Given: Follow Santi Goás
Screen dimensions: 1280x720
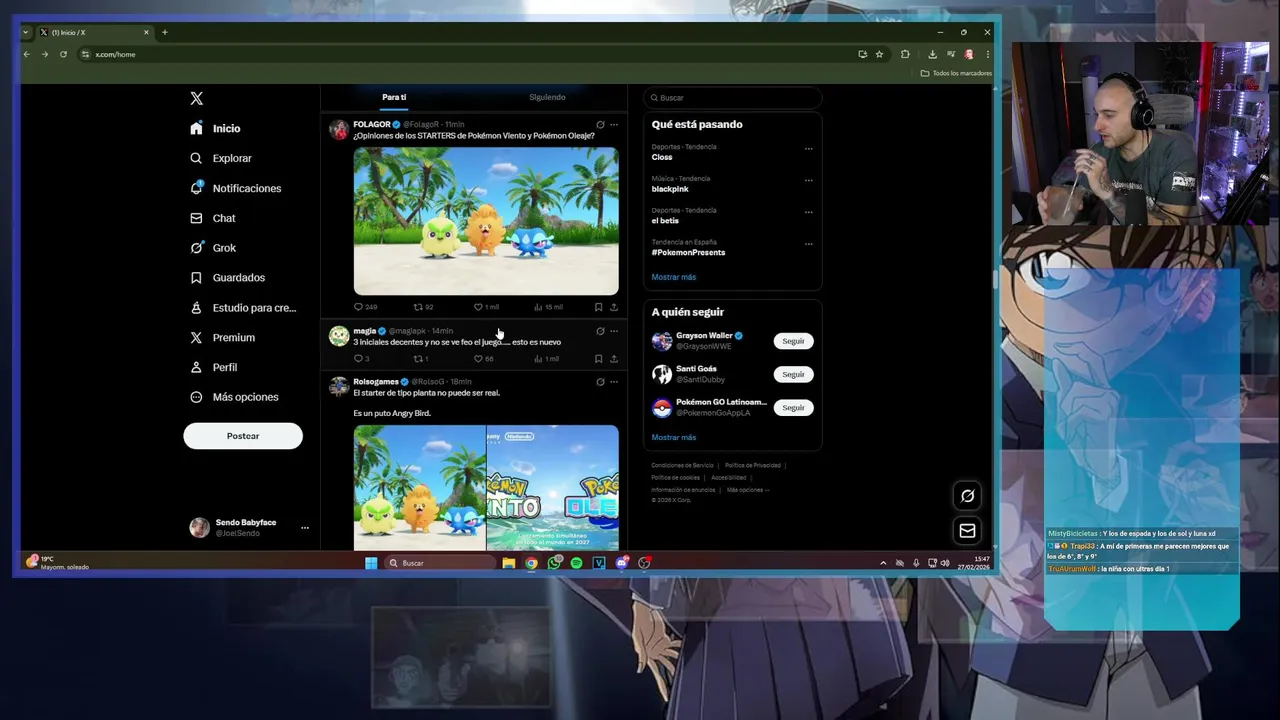Looking at the screenshot, I should 793,374.
